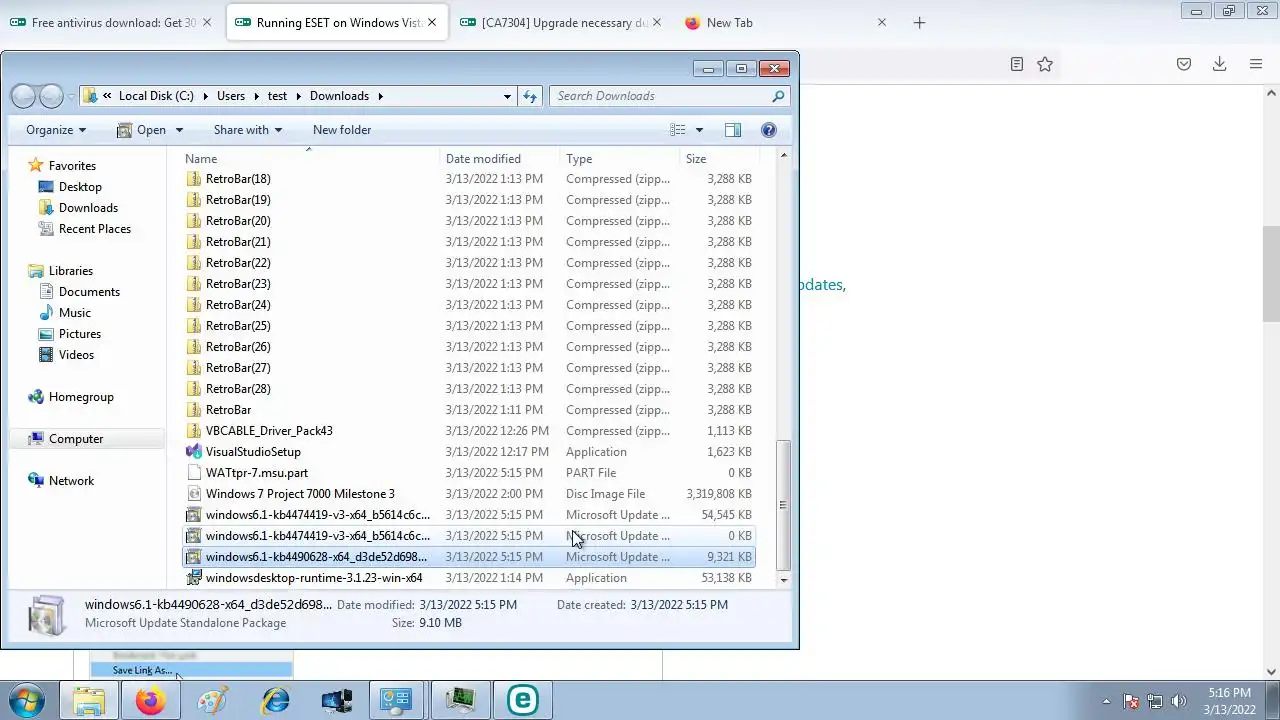
Task: Click the Search Downloads input field
Action: pyautogui.click(x=660, y=96)
